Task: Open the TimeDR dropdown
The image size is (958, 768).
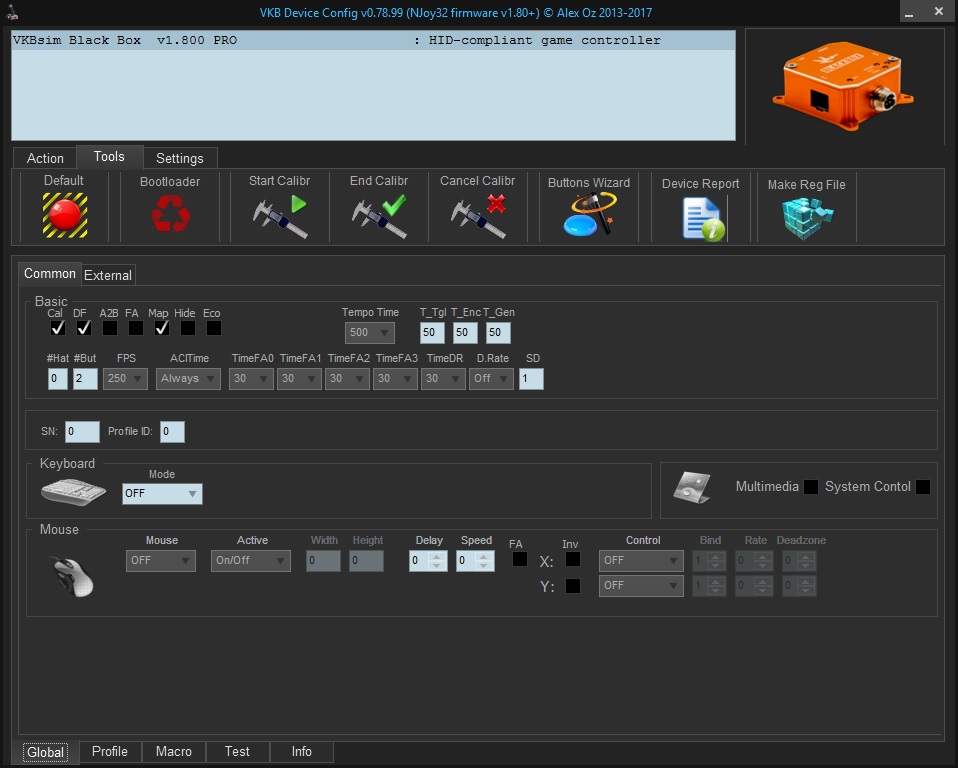Action: click(443, 379)
